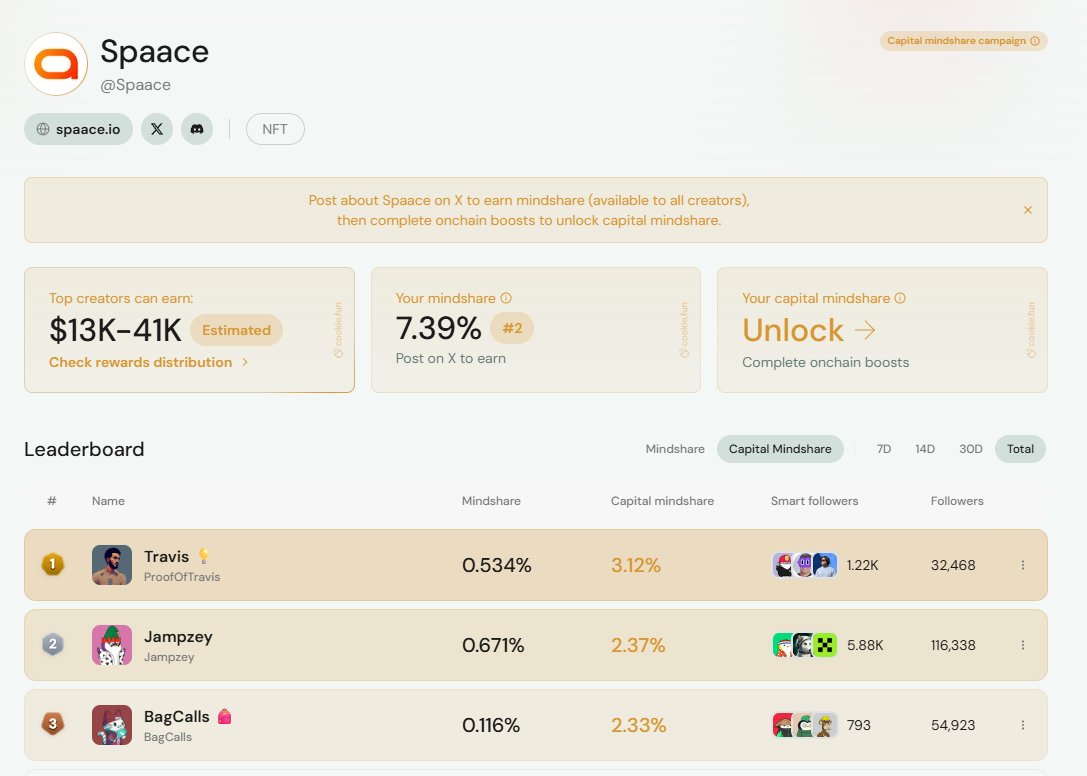1087x776 pixels.
Task: Click the silver rank 2 medal
Action: coord(53,645)
